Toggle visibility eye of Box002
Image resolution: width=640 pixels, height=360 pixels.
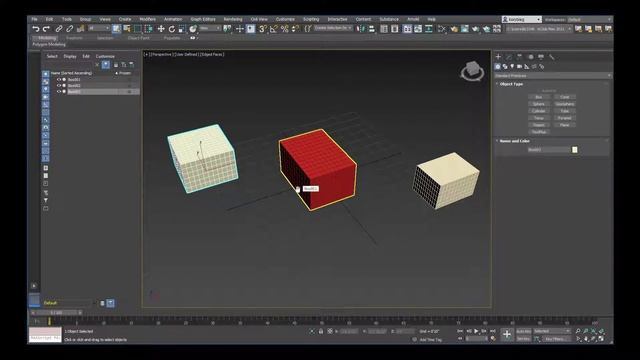pyautogui.click(x=59, y=86)
